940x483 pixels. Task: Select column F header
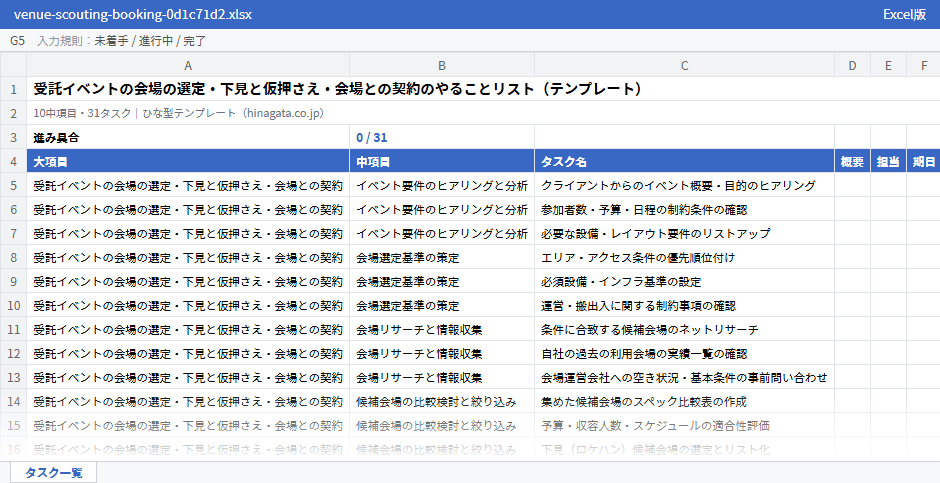(924, 65)
